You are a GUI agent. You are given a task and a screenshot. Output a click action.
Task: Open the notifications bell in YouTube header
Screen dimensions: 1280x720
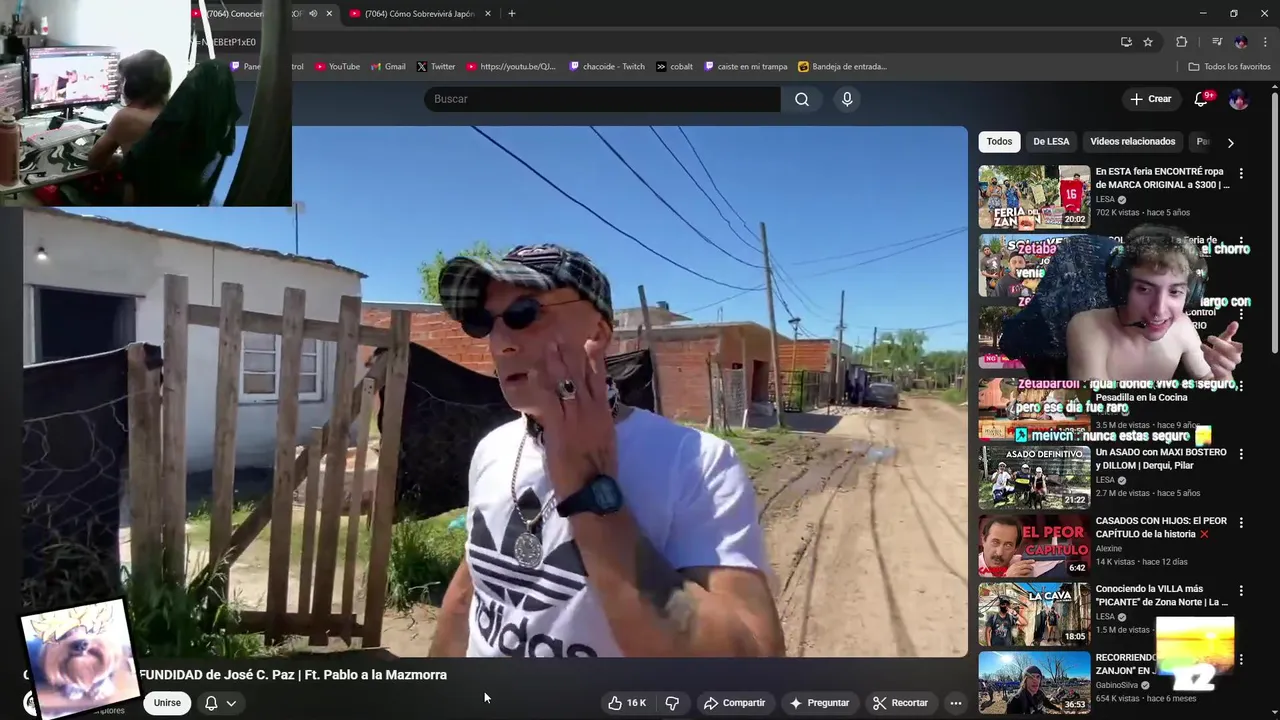[x=1202, y=99]
